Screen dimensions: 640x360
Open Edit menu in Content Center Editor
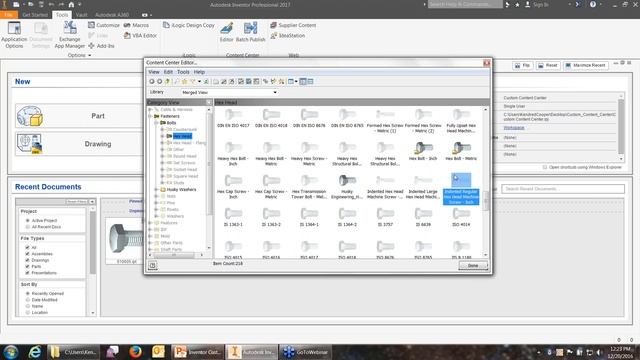point(168,72)
